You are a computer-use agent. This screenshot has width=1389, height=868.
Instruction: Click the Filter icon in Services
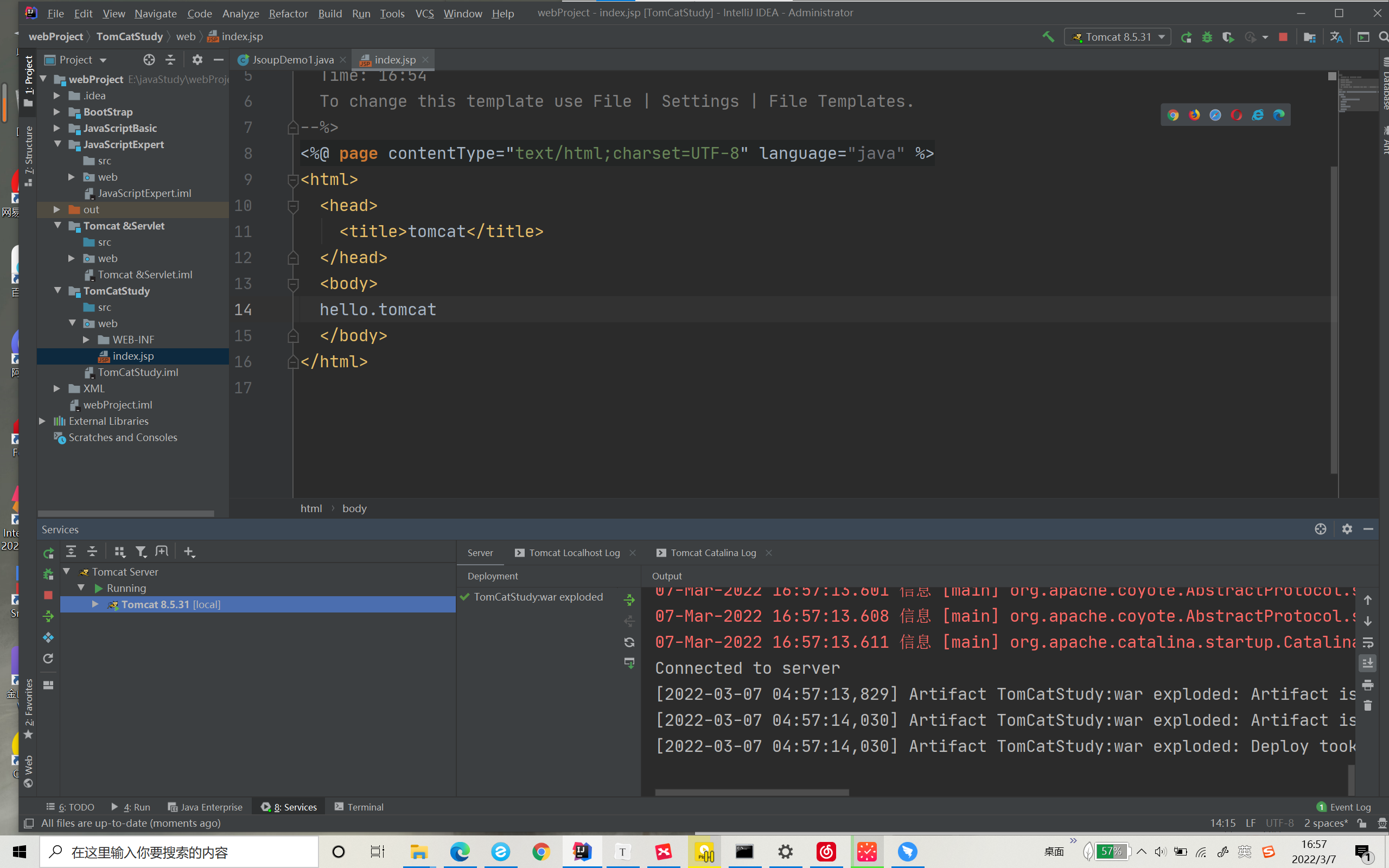tap(141, 552)
